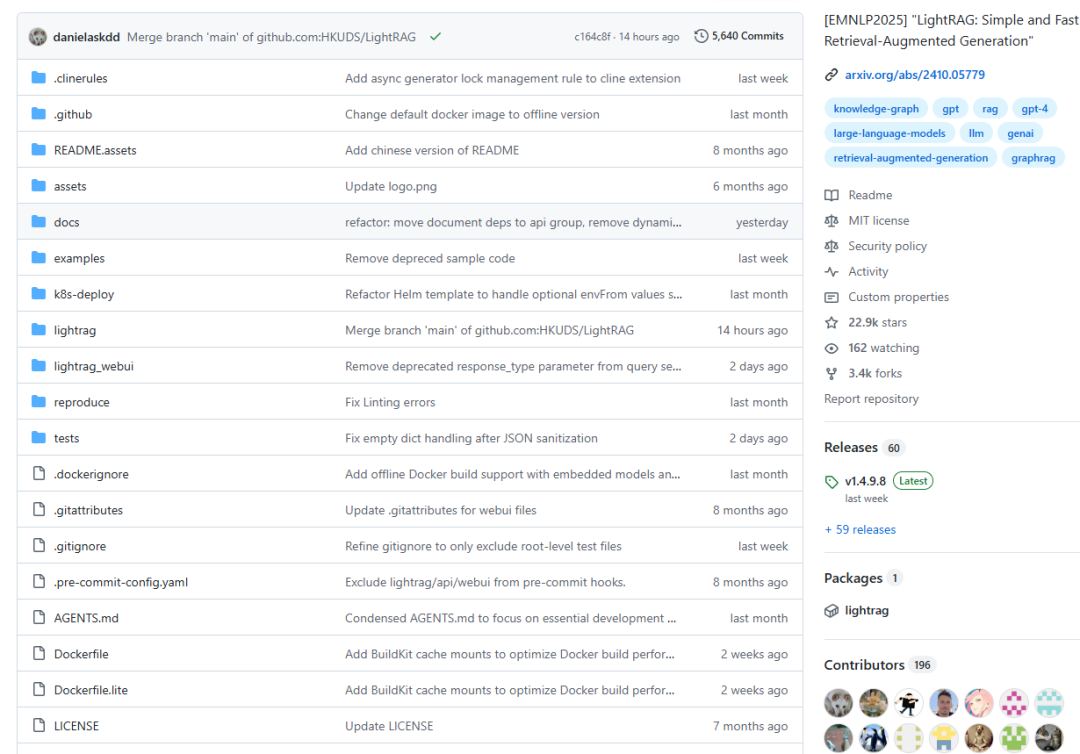Click the tests folder icon

39,437
